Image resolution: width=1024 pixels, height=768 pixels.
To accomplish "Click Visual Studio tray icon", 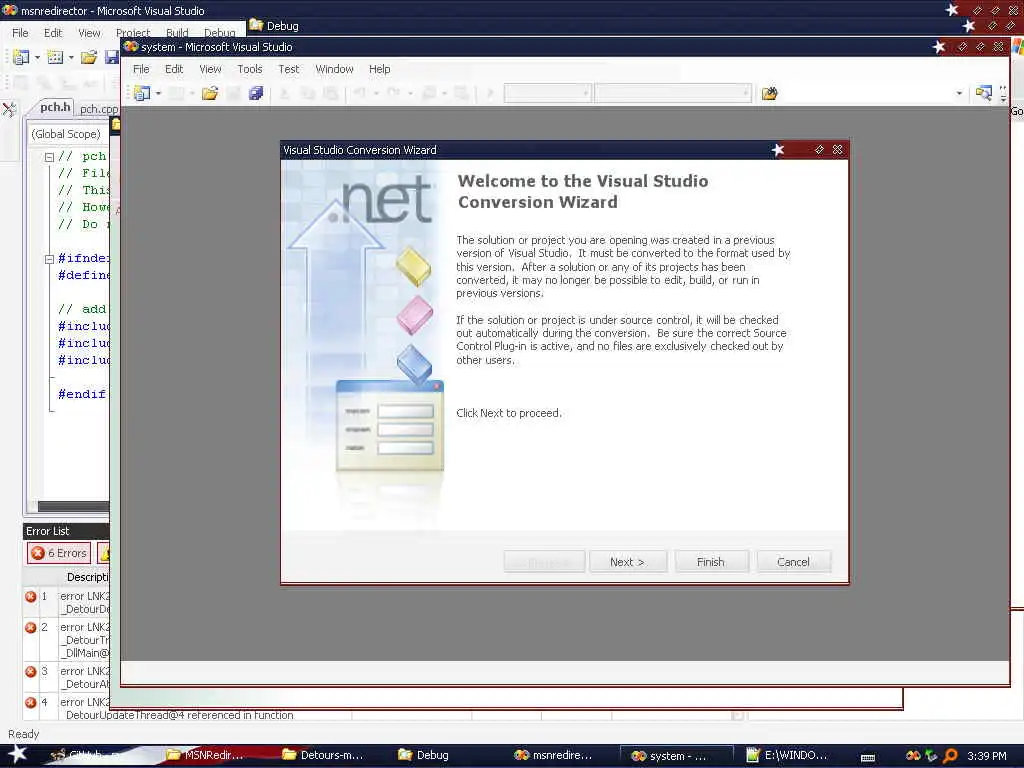I will 913,756.
